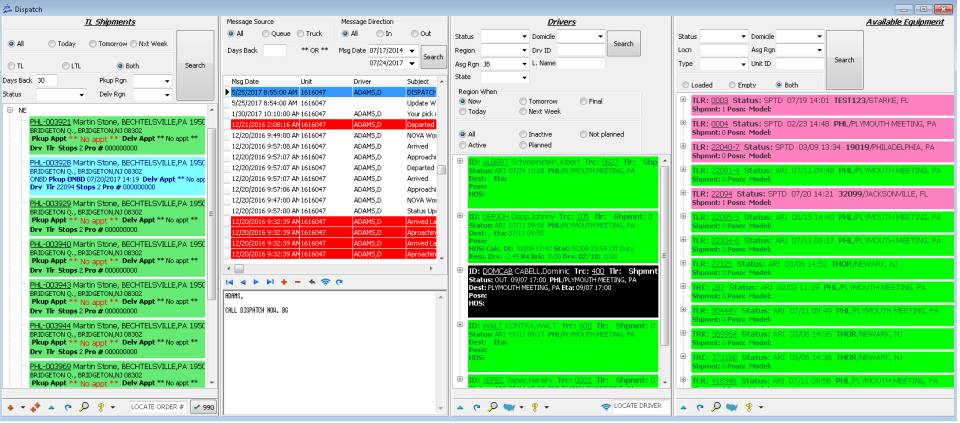Go to last message record
Viewport: 960px width, 423px height.
(270, 282)
